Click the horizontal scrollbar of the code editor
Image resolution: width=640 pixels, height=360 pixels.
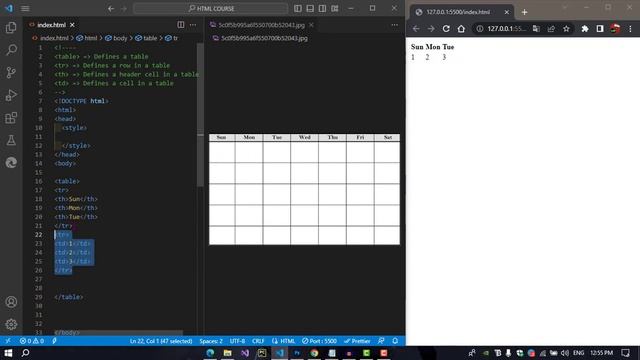pos(118,333)
